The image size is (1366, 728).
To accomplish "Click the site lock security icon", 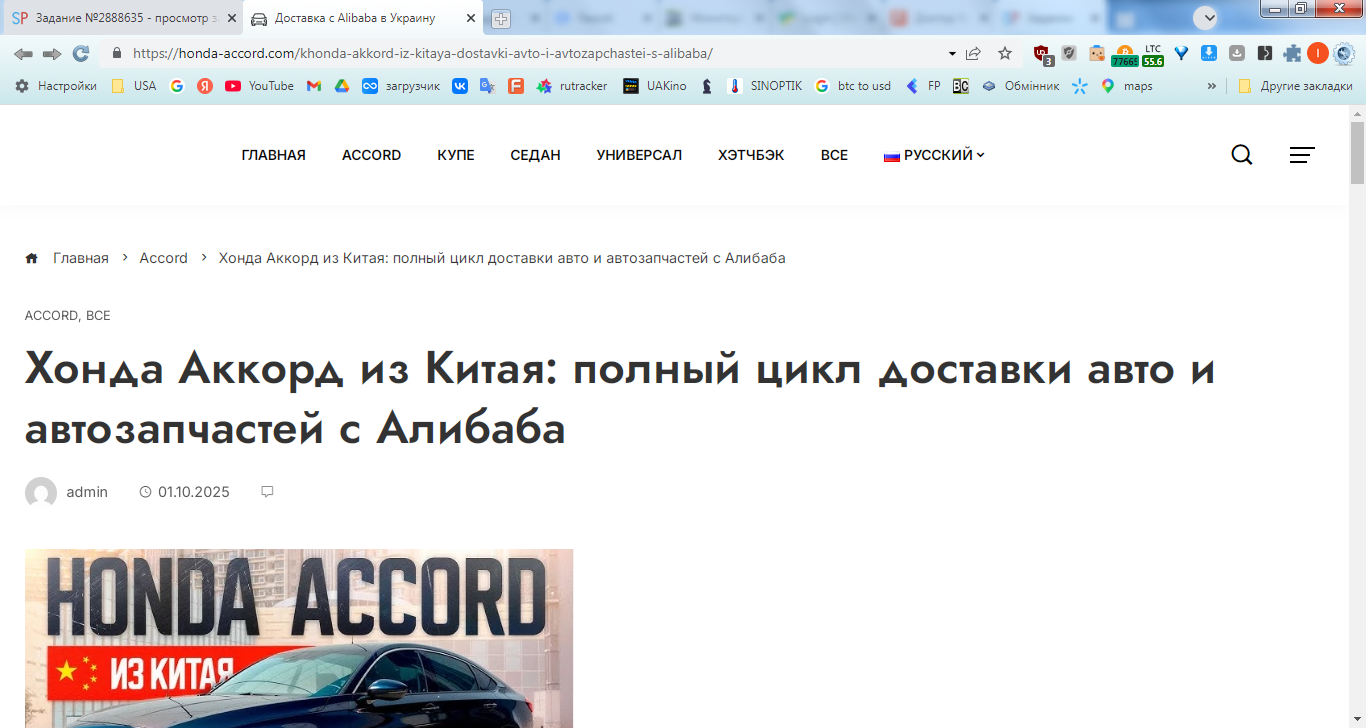I will [x=117, y=54].
